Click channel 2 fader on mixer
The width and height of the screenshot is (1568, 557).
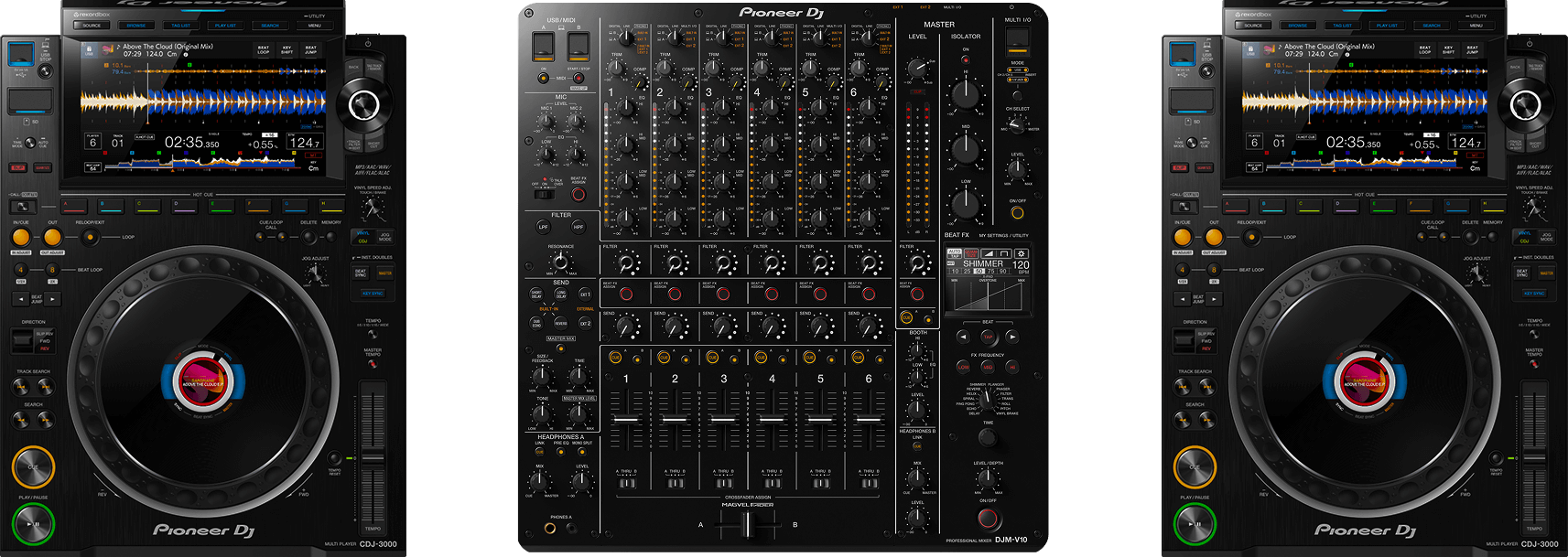tap(675, 420)
